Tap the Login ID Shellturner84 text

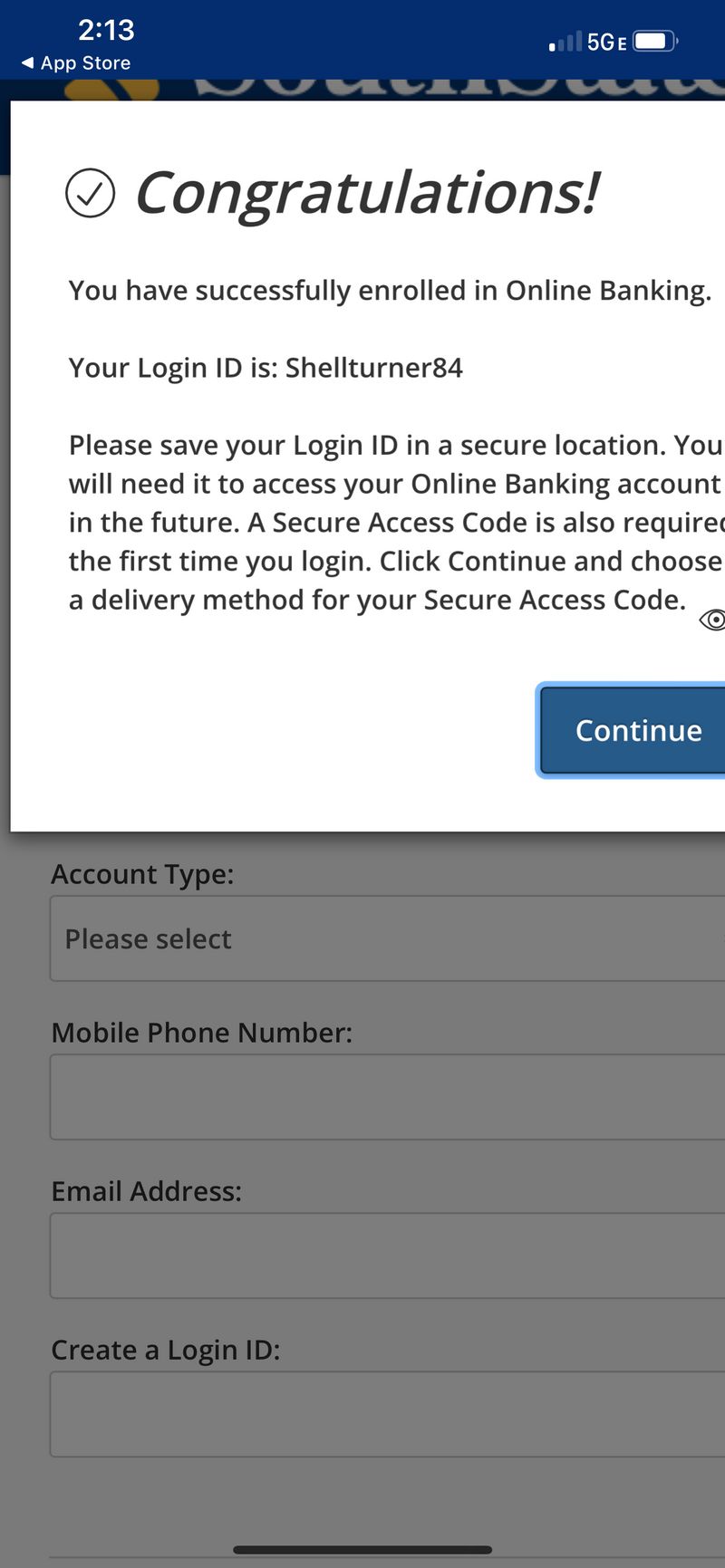[374, 368]
